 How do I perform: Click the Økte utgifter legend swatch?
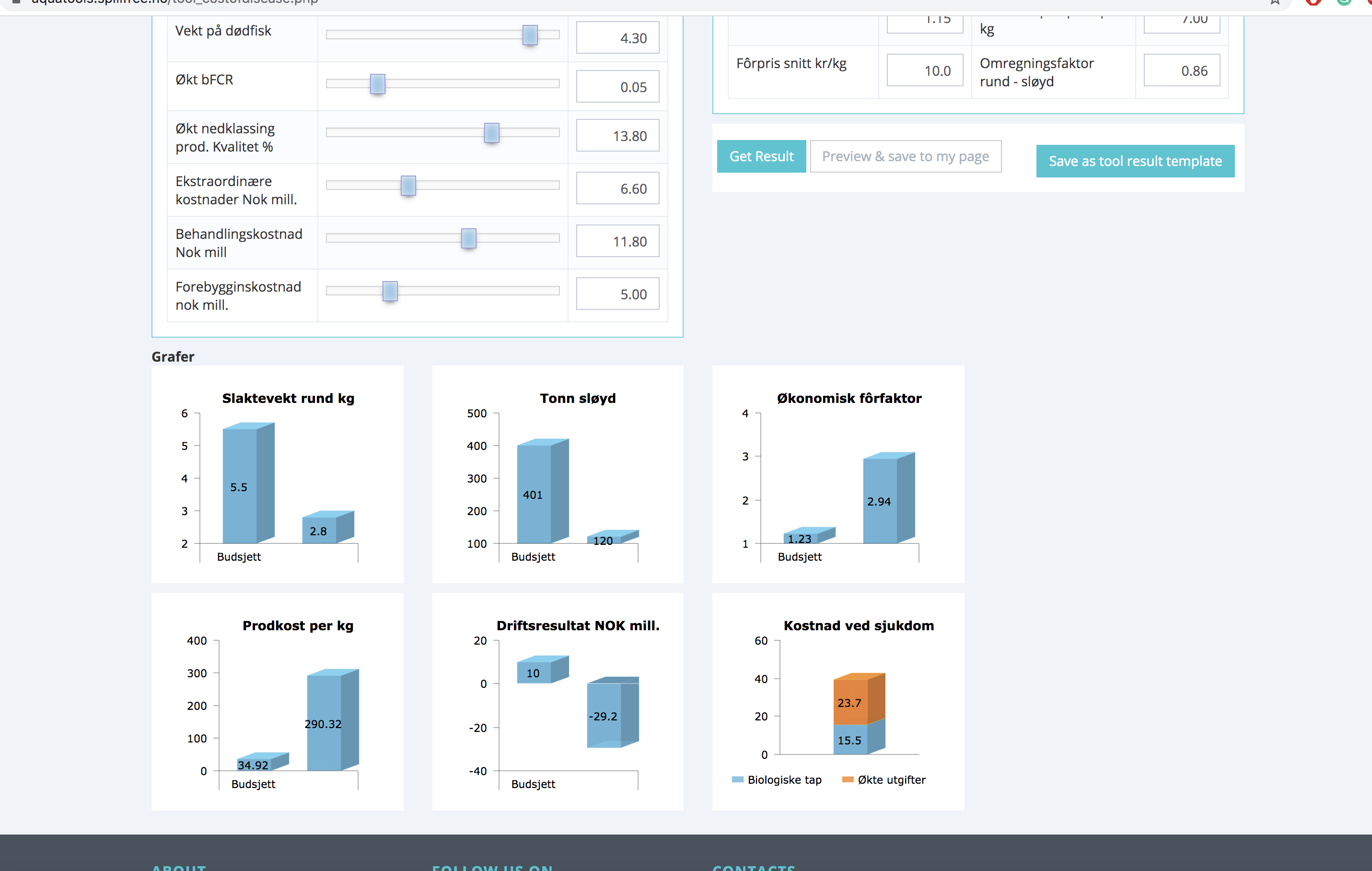pos(847,779)
